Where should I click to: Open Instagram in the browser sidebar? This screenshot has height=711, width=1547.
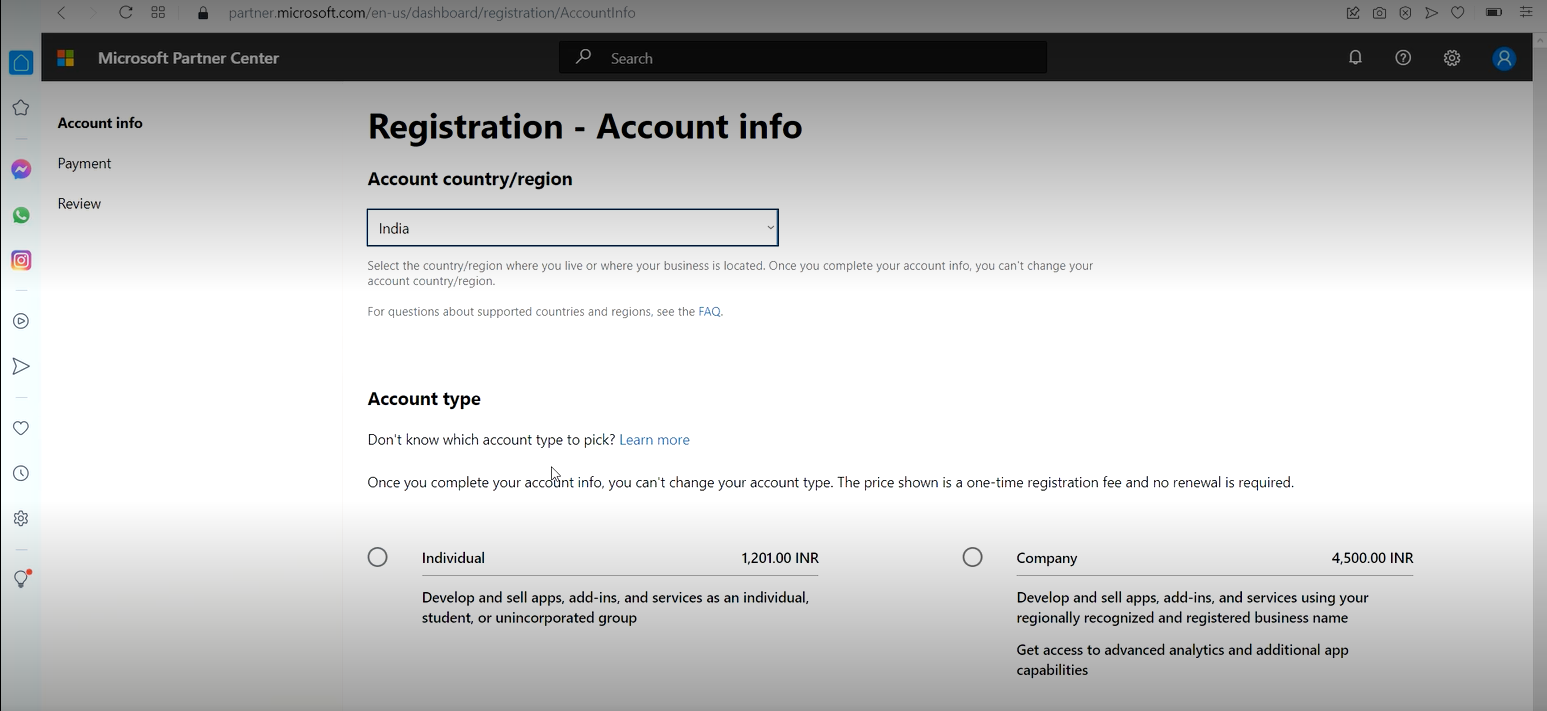[21, 260]
